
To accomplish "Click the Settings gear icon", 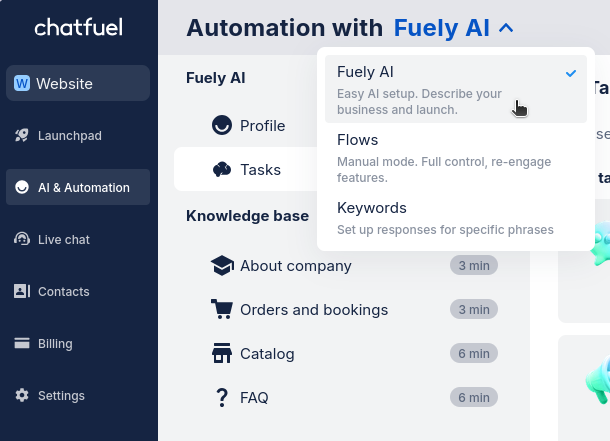I will pos(22,395).
